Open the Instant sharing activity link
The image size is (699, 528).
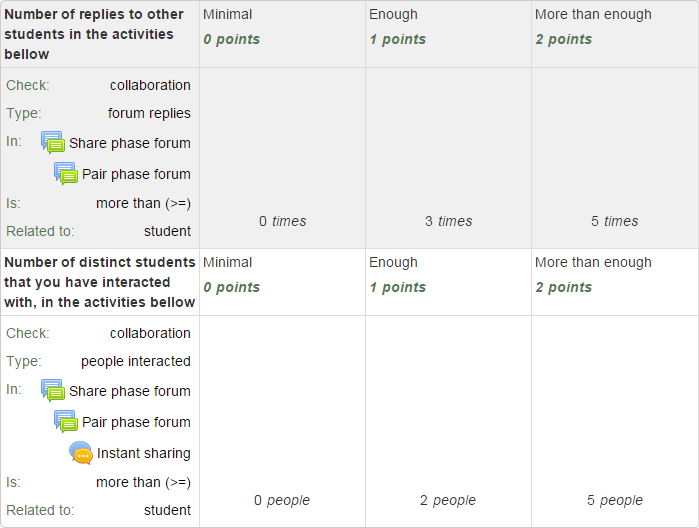pyautogui.click(x=144, y=453)
